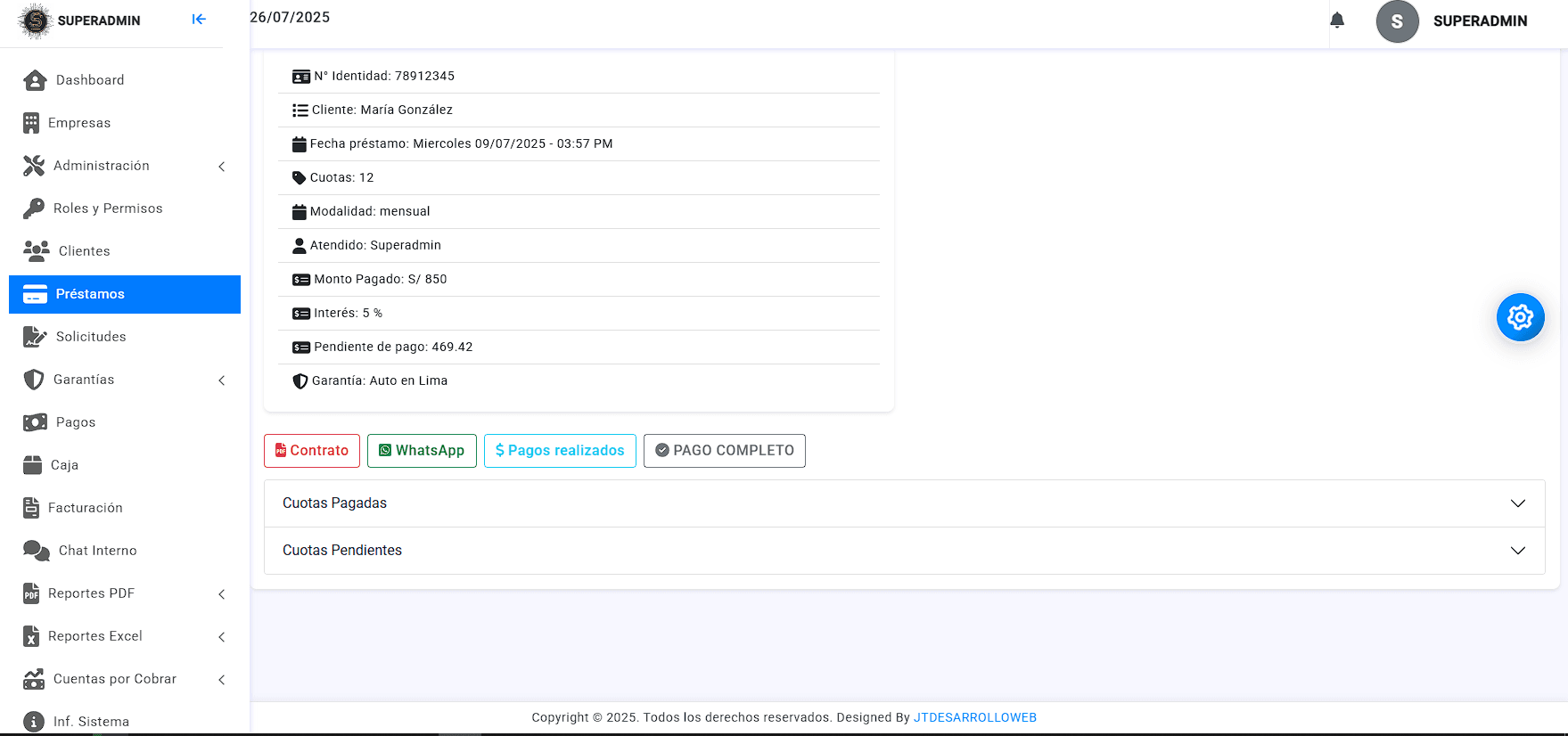This screenshot has width=1568, height=736.
Task: Expand the Garantías submenu arrow
Action: tap(221, 380)
